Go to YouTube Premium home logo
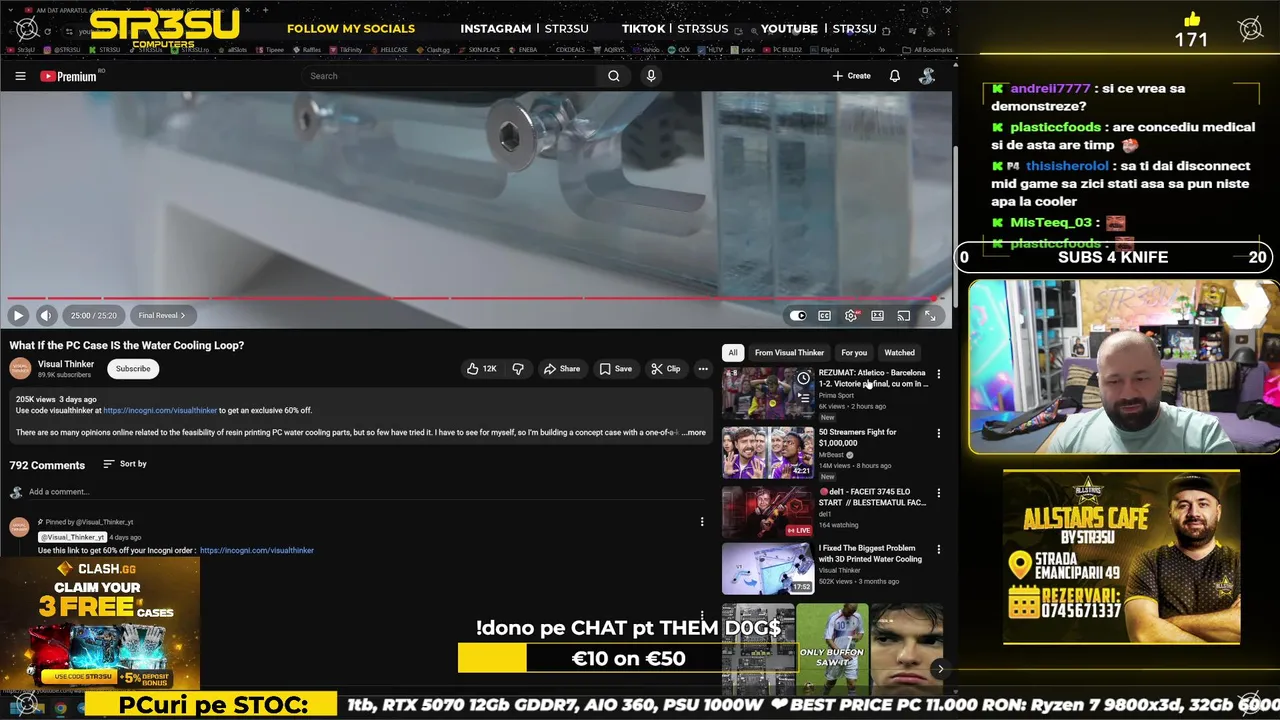The image size is (1280, 720). pyautogui.click(x=69, y=76)
